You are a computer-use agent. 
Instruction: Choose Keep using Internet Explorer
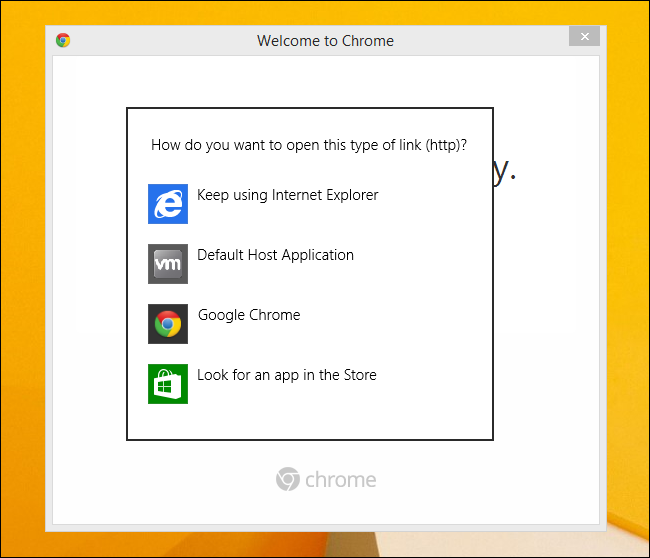click(288, 195)
